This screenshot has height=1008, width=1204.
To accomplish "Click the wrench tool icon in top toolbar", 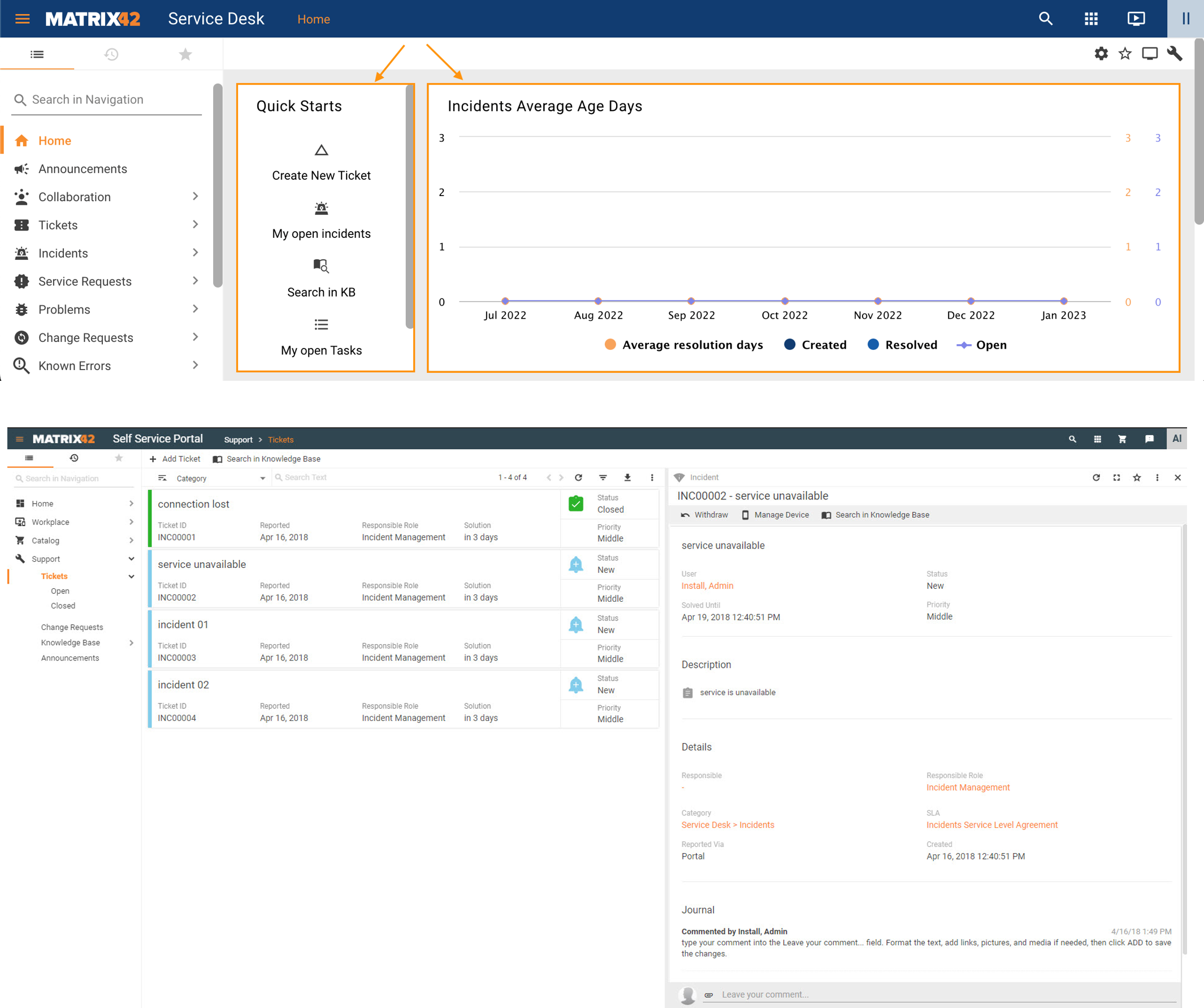I will point(1174,54).
